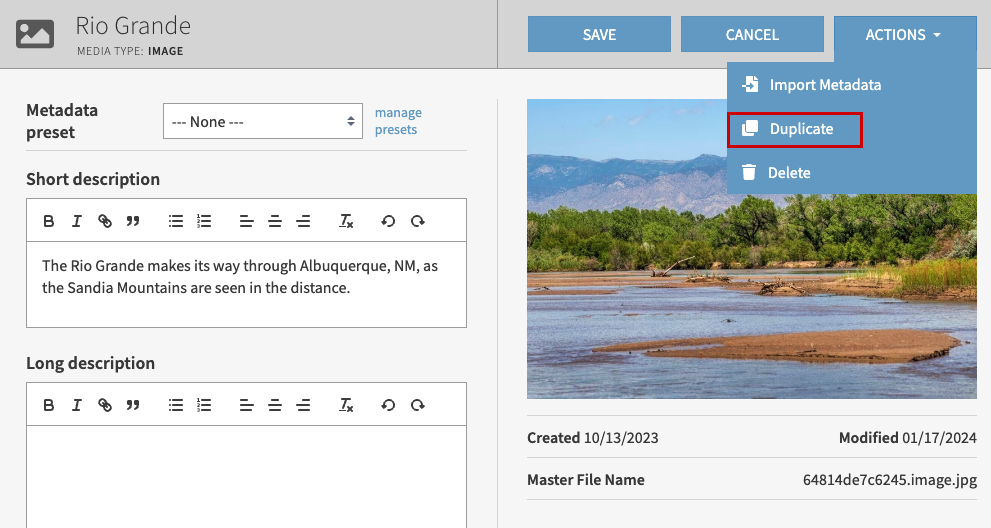This screenshot has width=991, height=528.
Task: Click the Rio Grande title text
Action: click(133, 26)
